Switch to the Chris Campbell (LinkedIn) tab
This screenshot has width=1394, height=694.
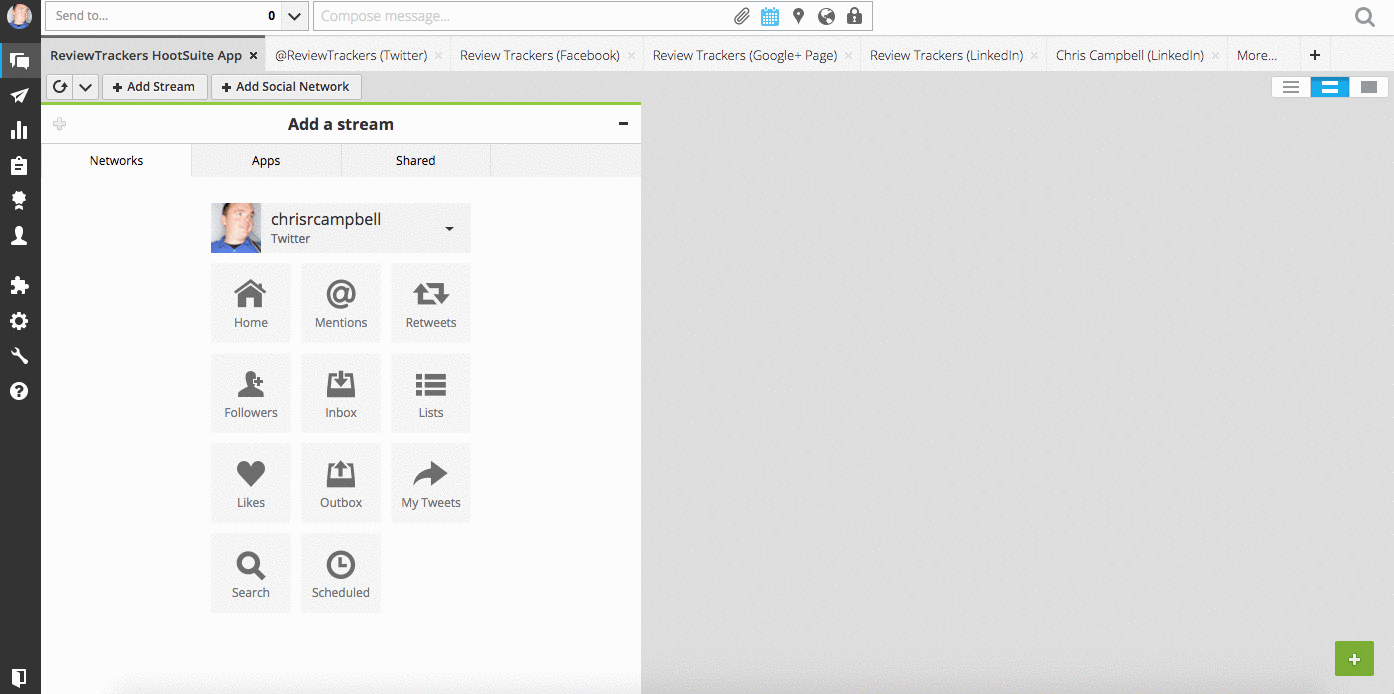1130,56
